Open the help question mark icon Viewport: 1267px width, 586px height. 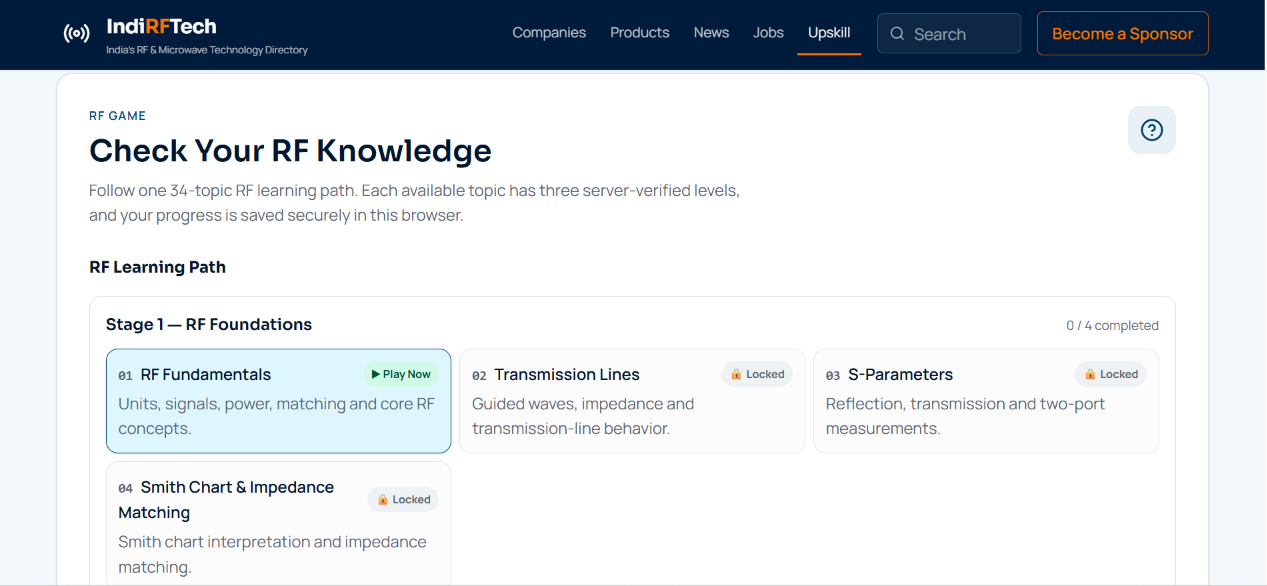[x=1152, y=130]
